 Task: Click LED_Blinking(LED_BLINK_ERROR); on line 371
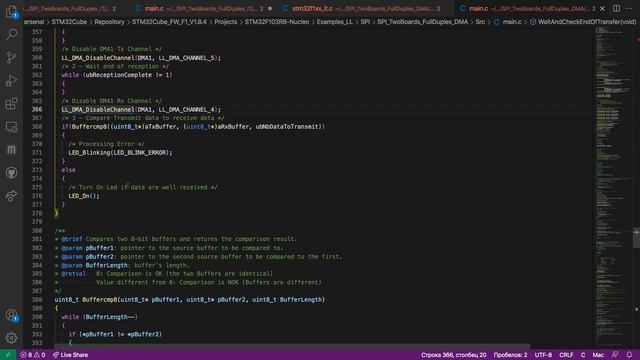point(120,153)
